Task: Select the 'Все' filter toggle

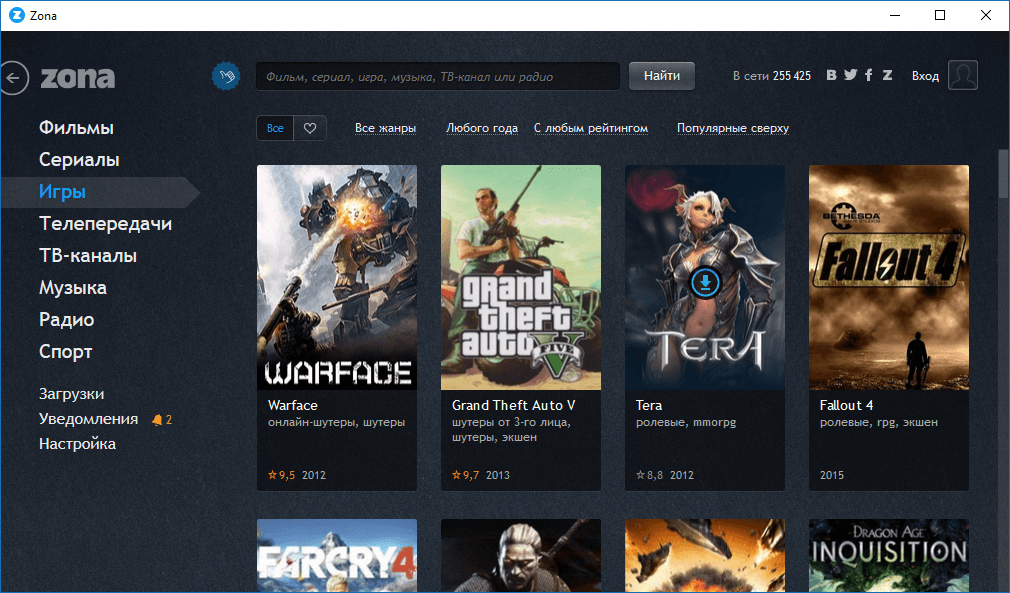Action: [x=275, y=128]
